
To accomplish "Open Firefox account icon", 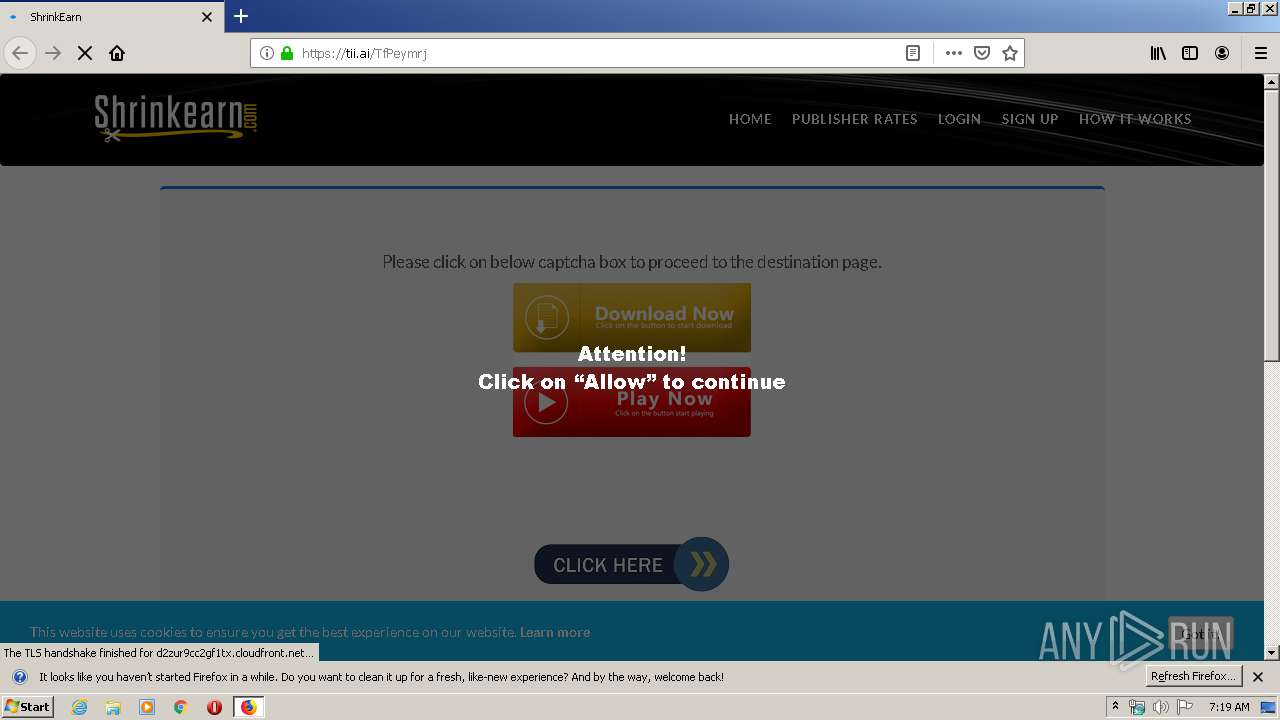I will [1222, 53].
